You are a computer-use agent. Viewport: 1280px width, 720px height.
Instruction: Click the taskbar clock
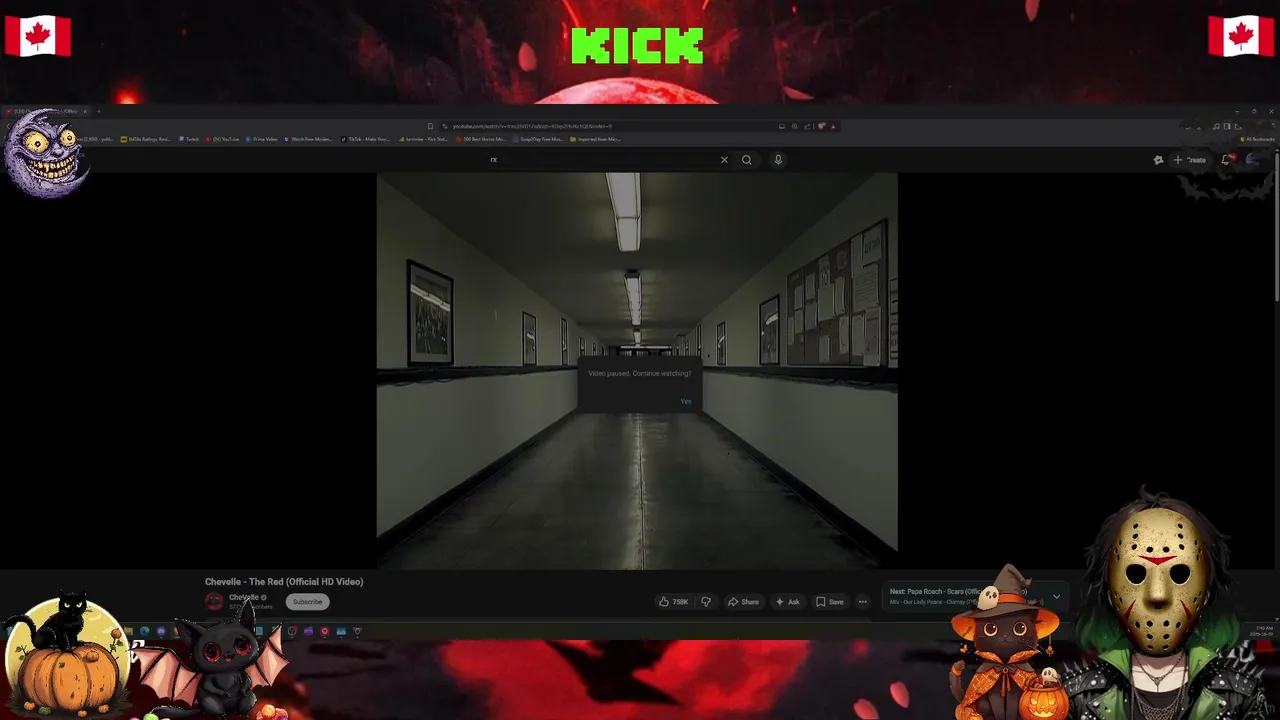1264,630
